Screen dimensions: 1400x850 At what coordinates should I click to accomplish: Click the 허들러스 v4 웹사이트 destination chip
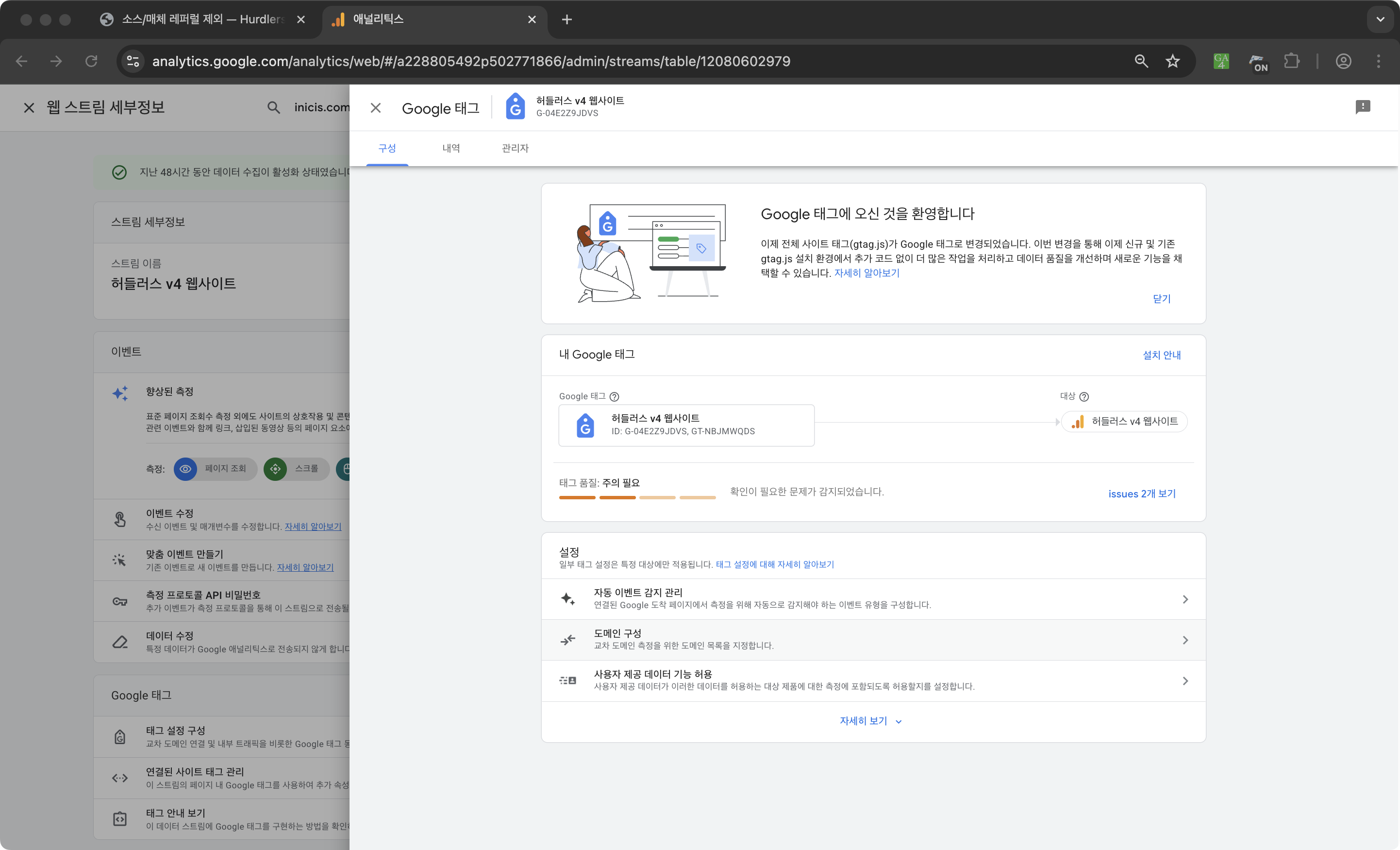tap(1124, 422)
